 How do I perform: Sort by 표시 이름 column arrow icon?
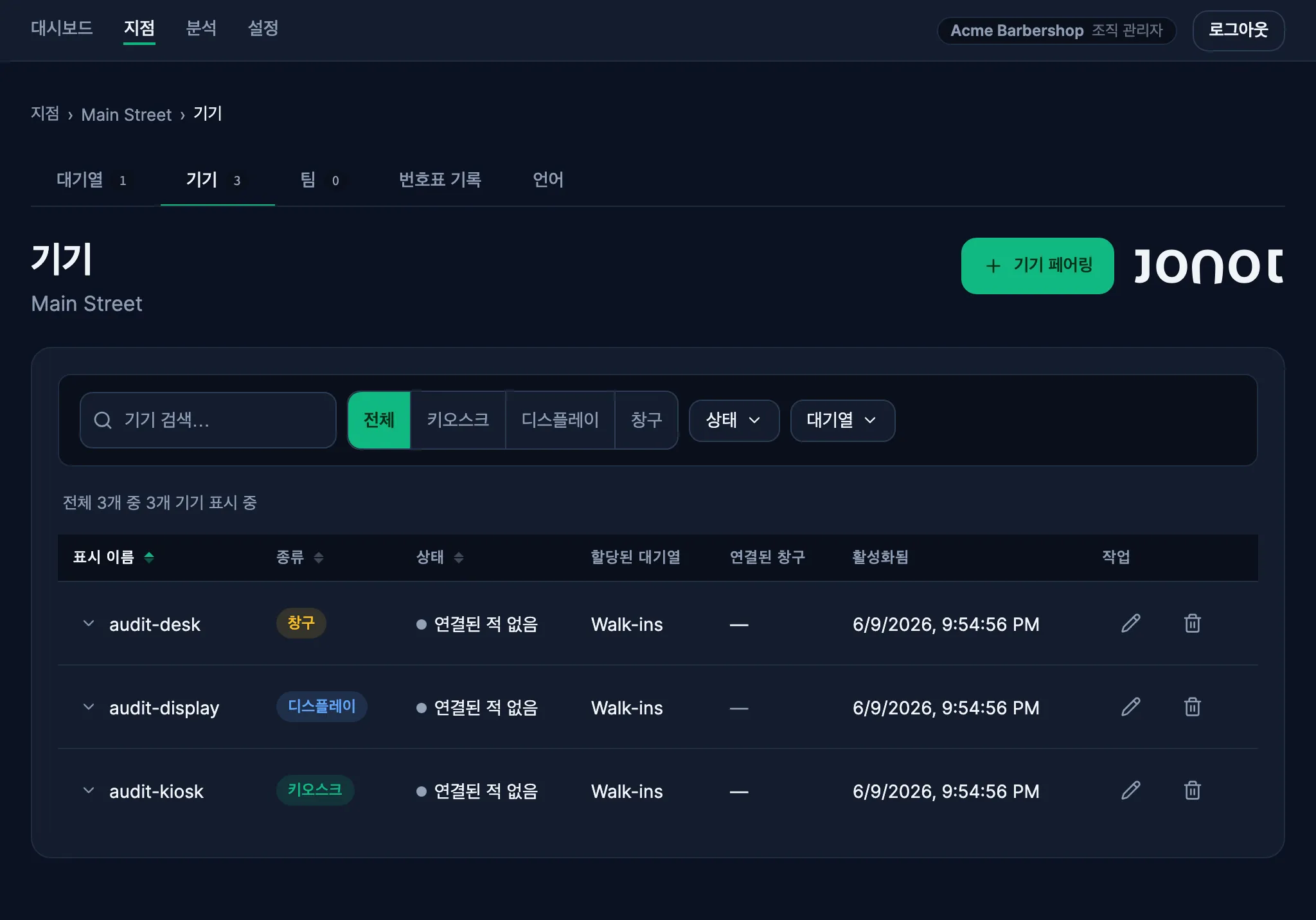coord(149,557)
